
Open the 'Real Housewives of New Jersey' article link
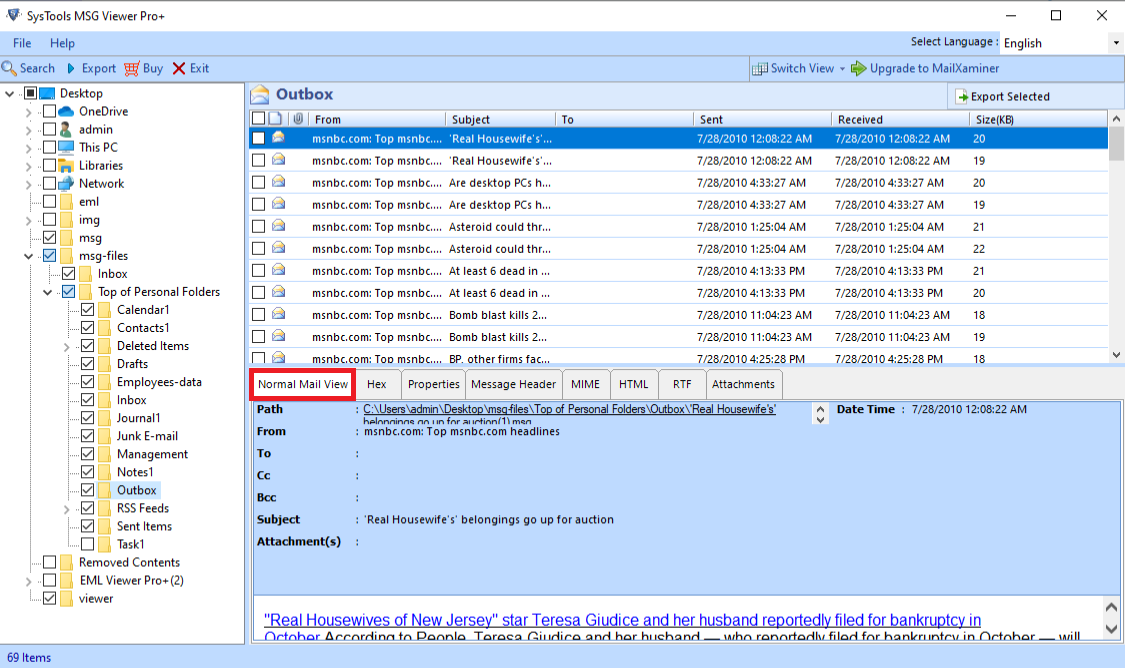tap(622, 620)
